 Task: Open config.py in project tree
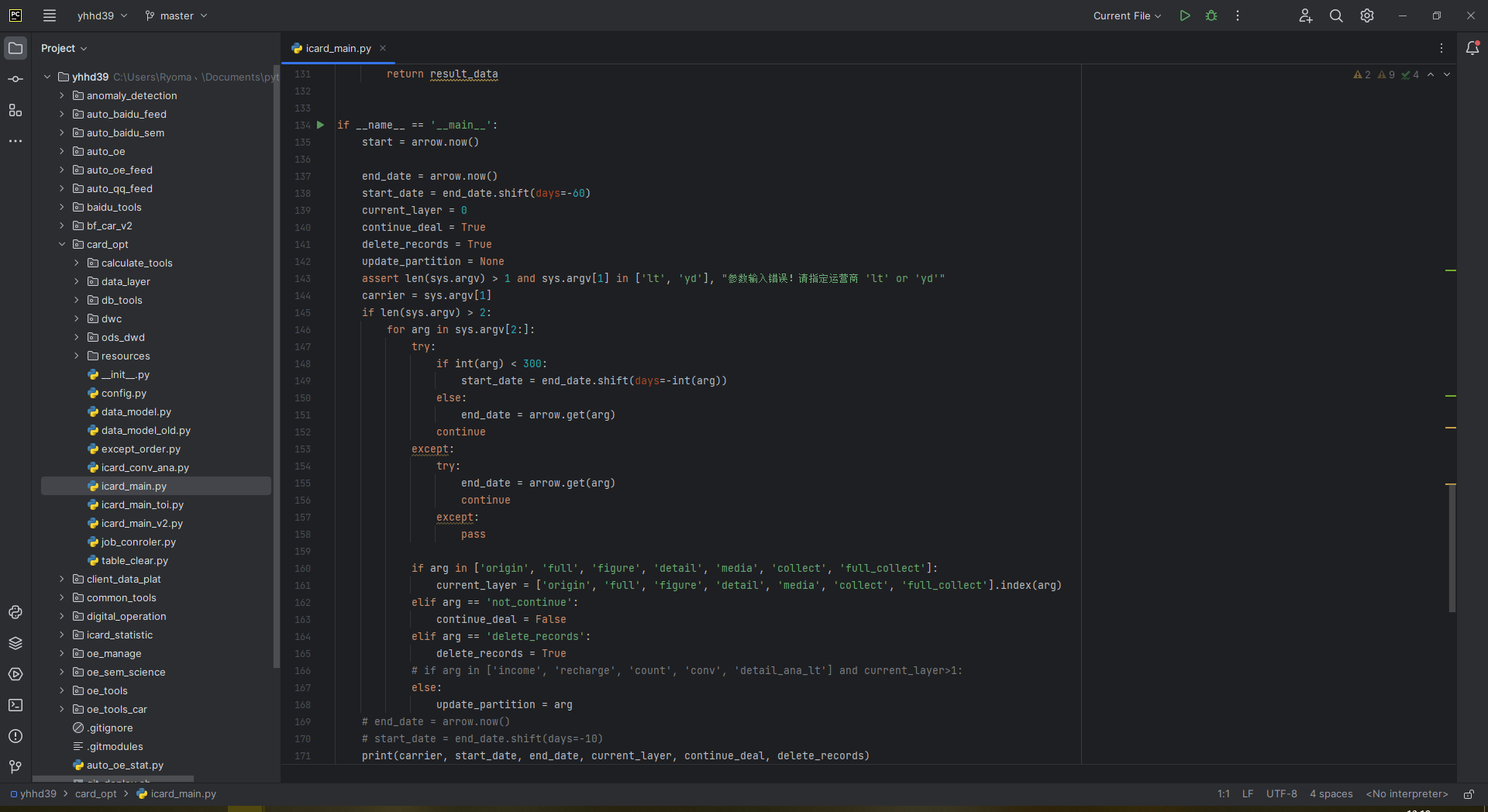(124, 393)
